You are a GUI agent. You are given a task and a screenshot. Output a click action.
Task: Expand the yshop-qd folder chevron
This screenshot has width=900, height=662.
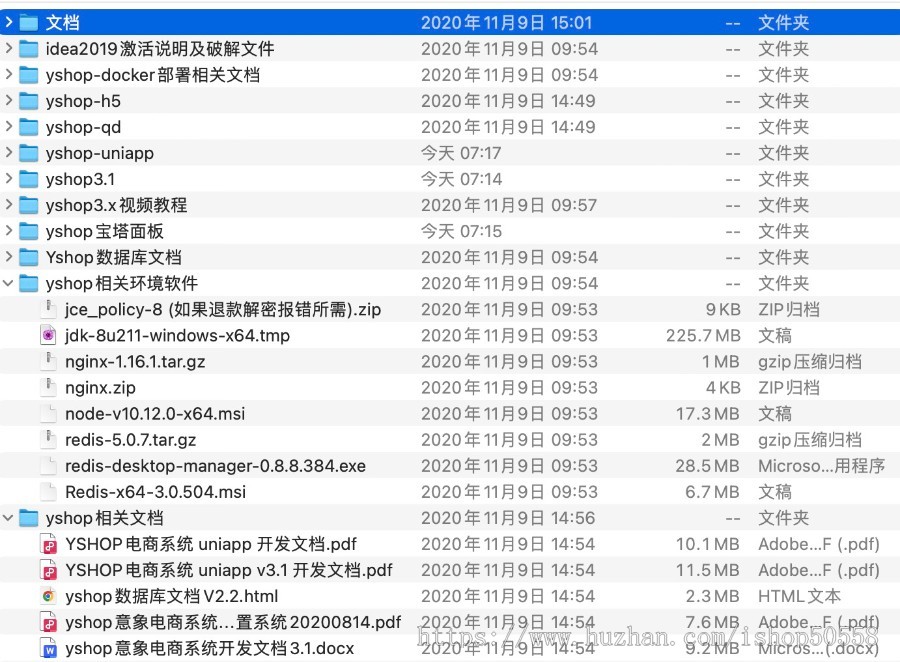point(9,126)
